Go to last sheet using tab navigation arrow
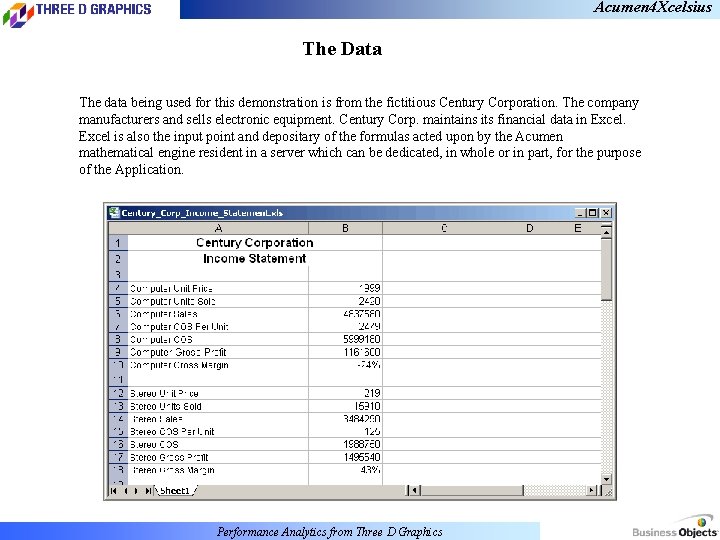Viewport: 720px width, 540px height. pos(148,491)
